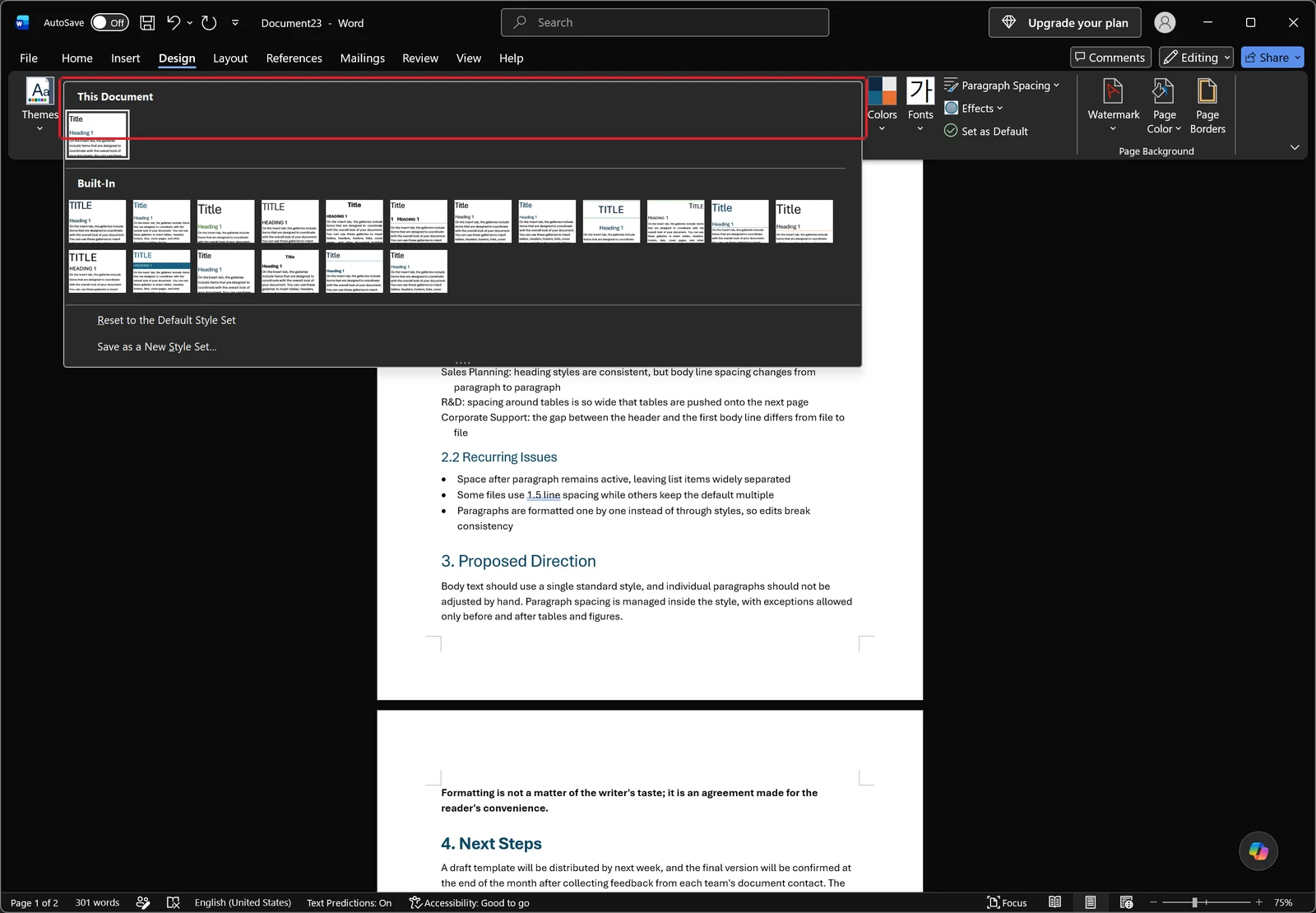Switch to Focus mode
Viewport: 1316px width, 913px height.
point(1007,902)
